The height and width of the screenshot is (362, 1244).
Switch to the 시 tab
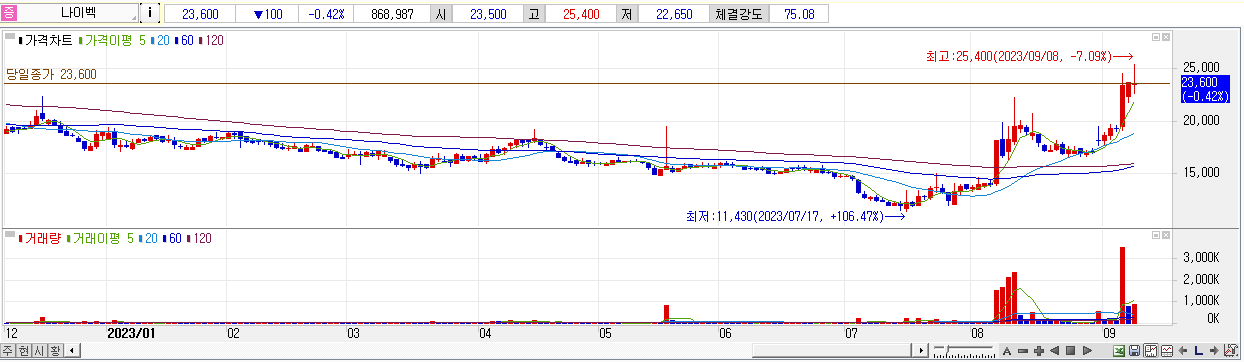39,351
